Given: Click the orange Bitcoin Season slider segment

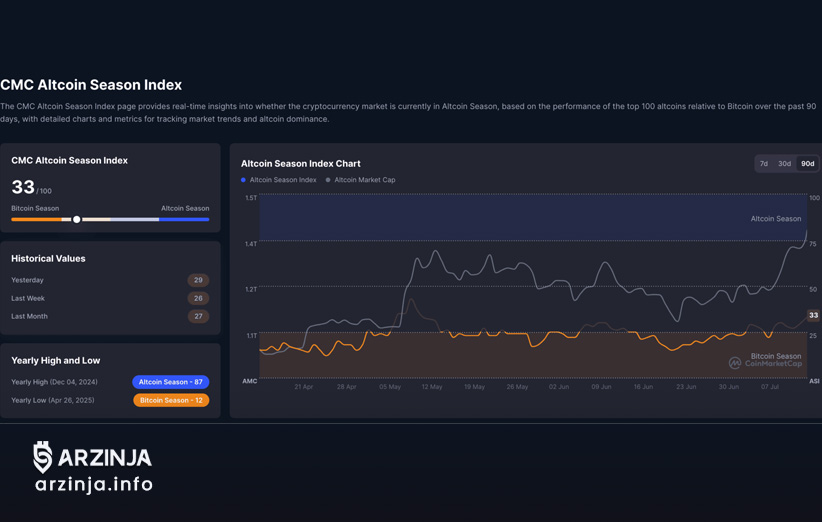Looking at the screenshot, I should (x=36, y=219).
